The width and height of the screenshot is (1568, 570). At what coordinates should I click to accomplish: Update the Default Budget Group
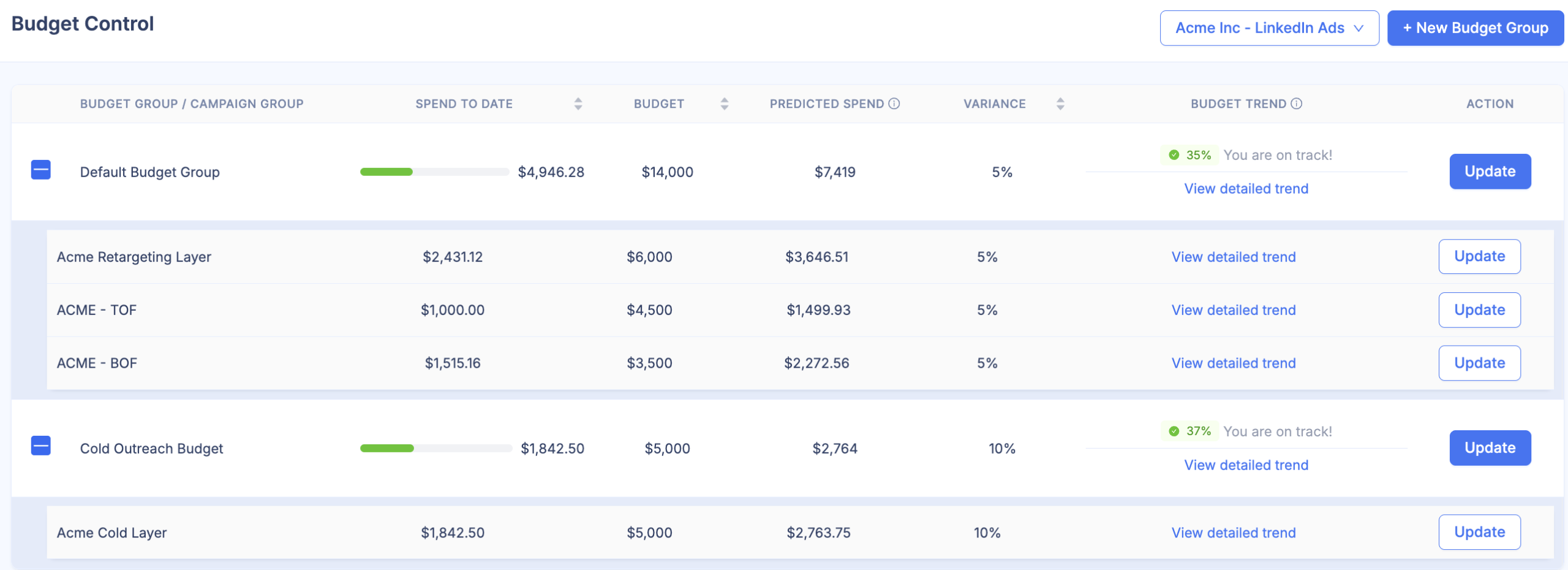click(1490, 172)
